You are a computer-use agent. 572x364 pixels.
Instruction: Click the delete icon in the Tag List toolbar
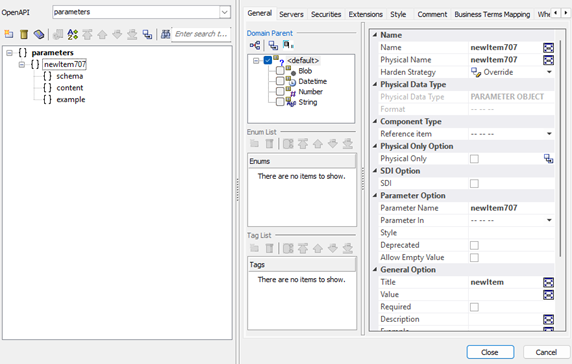point(269,248)
